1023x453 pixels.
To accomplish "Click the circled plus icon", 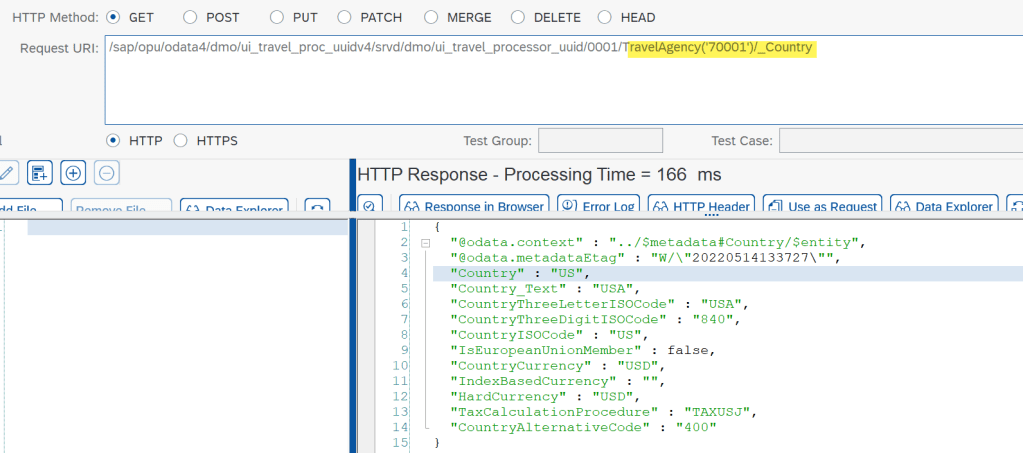I will pyautogui.click(x=73, y=173).
